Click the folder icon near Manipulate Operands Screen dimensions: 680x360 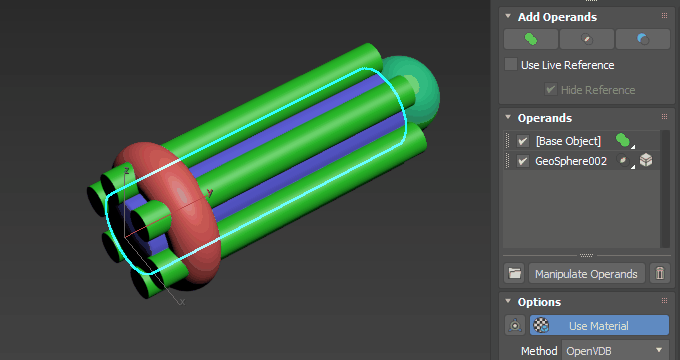tap(514, 274)
